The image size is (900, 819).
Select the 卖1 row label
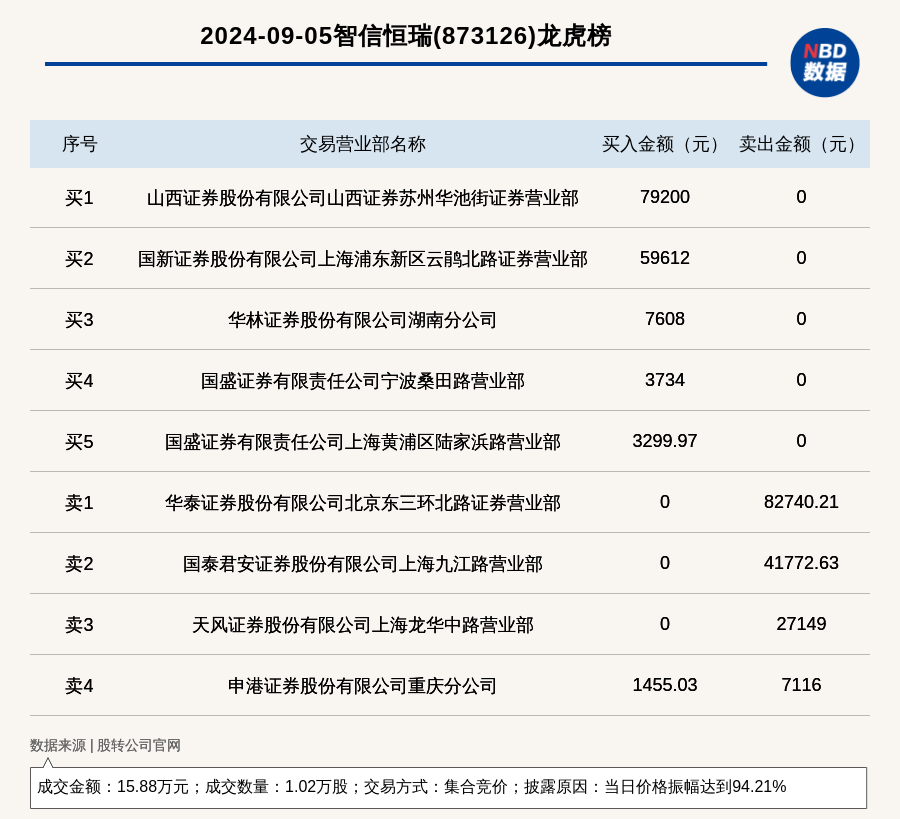pos(79,503)
